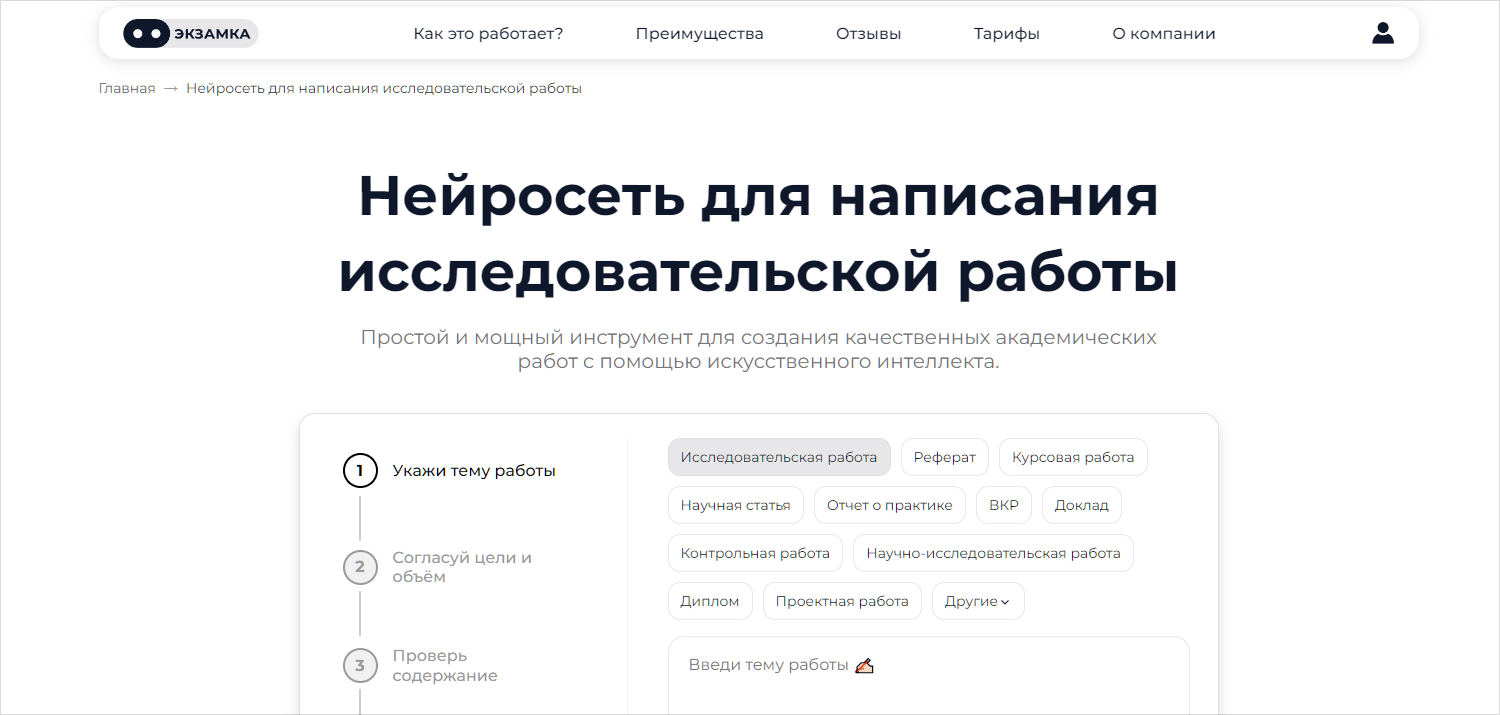
Task: Choose Реферат work type
Action: pos(944,457)
